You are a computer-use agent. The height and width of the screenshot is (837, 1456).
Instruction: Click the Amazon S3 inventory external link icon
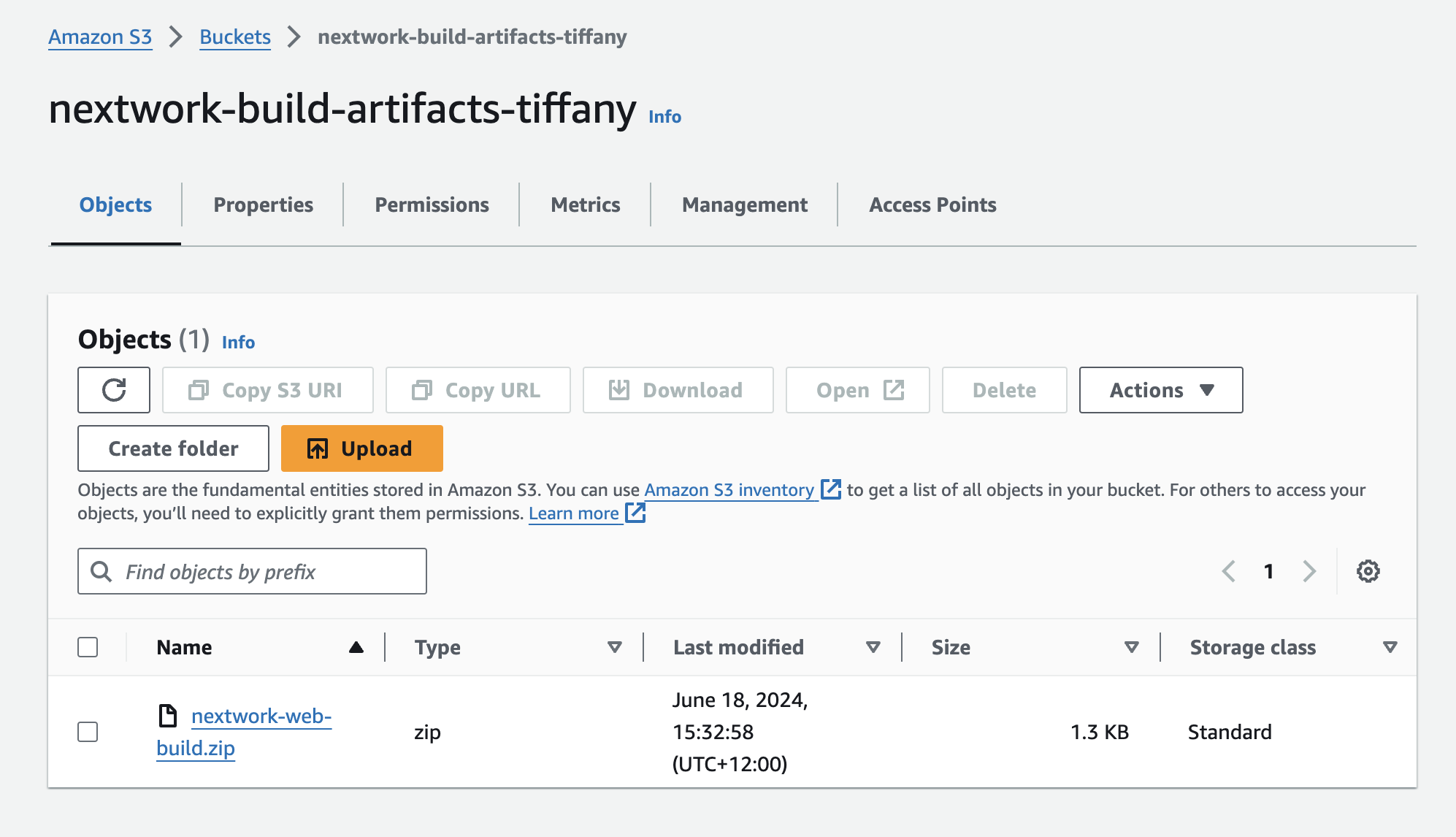[831, 489]
